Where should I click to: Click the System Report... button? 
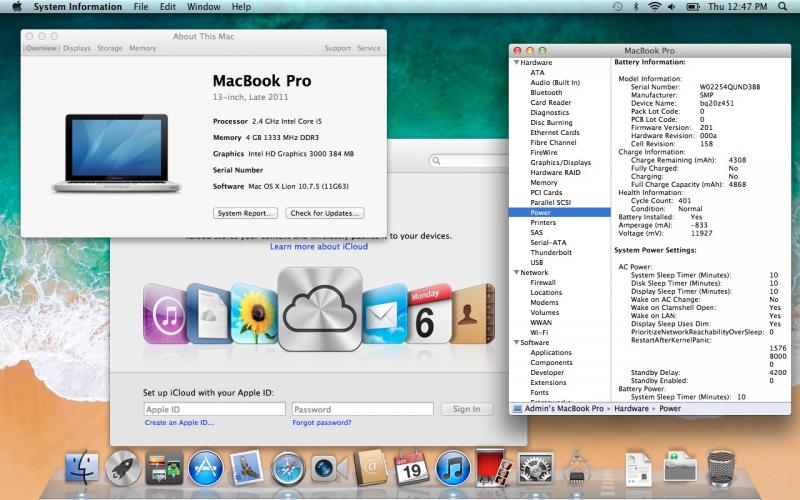[245, 213]
